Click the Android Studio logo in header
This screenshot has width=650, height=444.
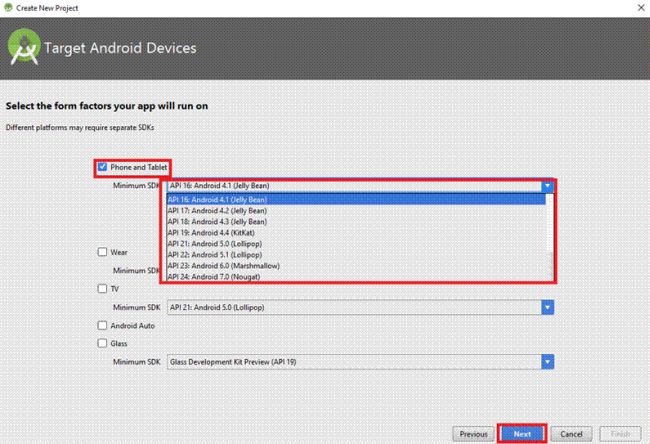coord(24,47)
